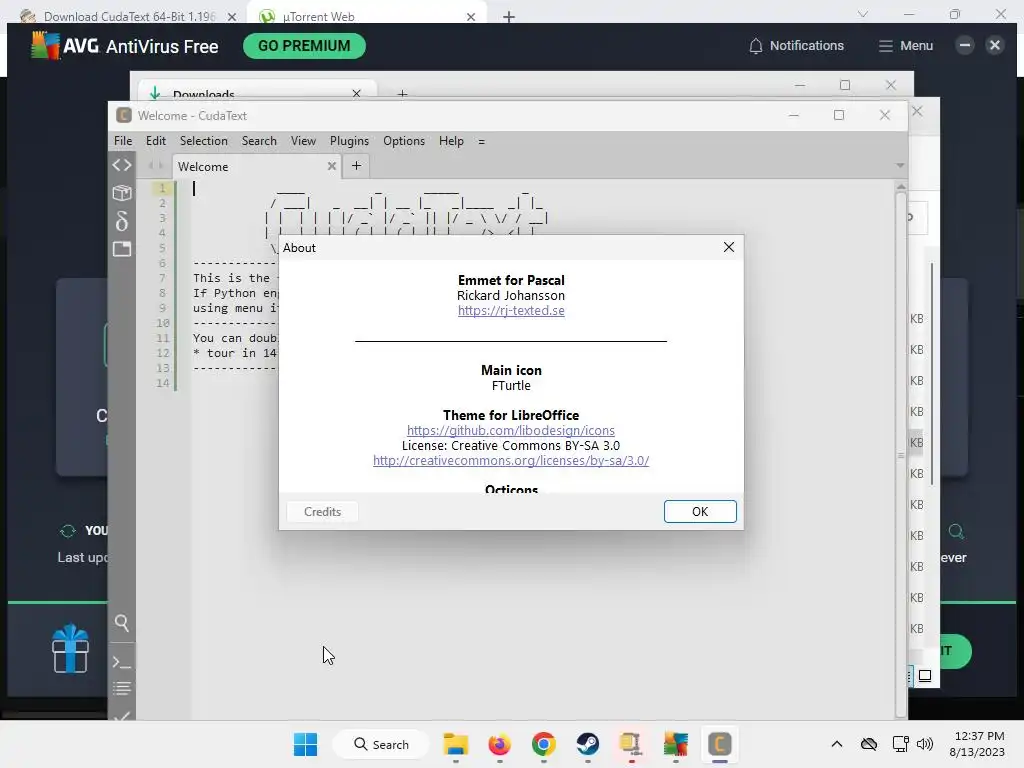Open the Edit menu
Viewport: 1024px width, 768px height.
point(155,141)
